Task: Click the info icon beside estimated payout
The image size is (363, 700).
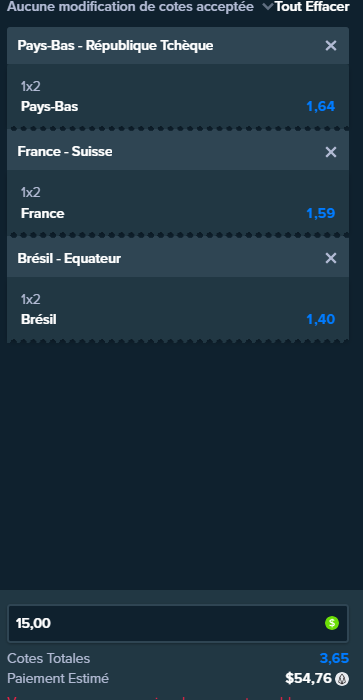Action: pos(342,679)
